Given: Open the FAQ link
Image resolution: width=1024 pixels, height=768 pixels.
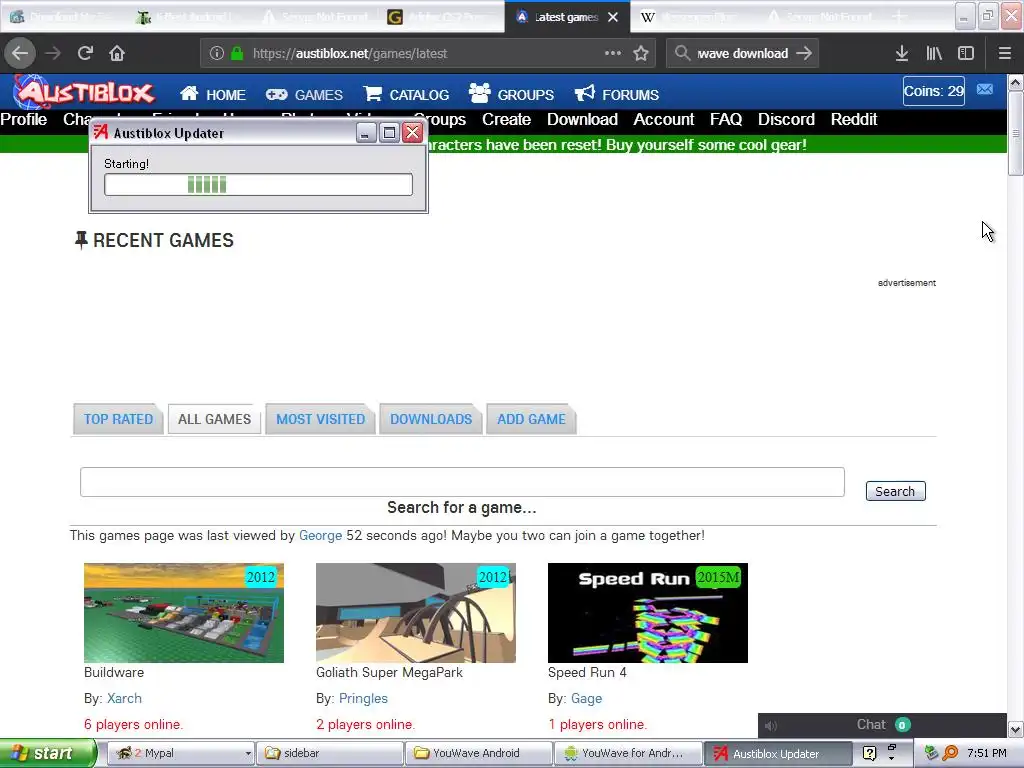Looking at the screenshot, I should point(726,120).
